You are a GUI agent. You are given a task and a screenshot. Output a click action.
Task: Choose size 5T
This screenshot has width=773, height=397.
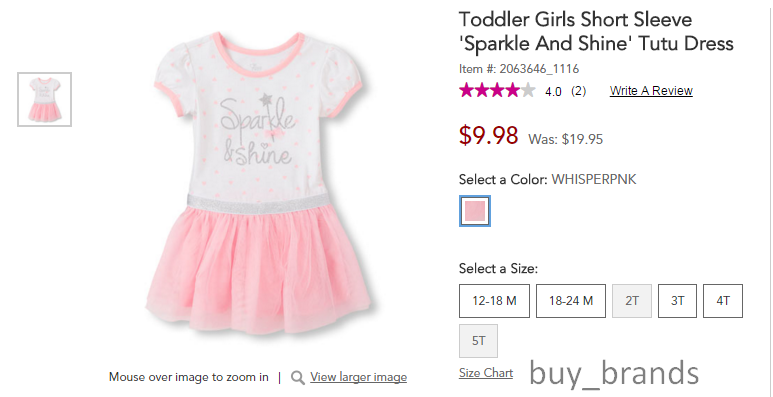click(x=478, y=341)
